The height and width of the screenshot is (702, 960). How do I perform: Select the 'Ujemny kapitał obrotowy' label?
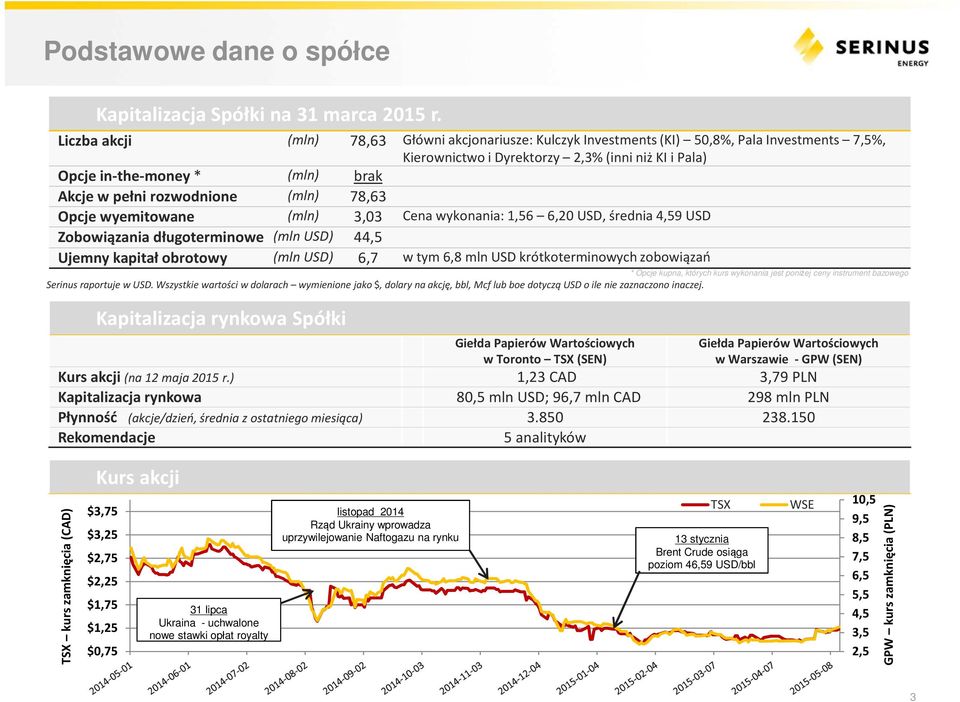click(142, 258)
